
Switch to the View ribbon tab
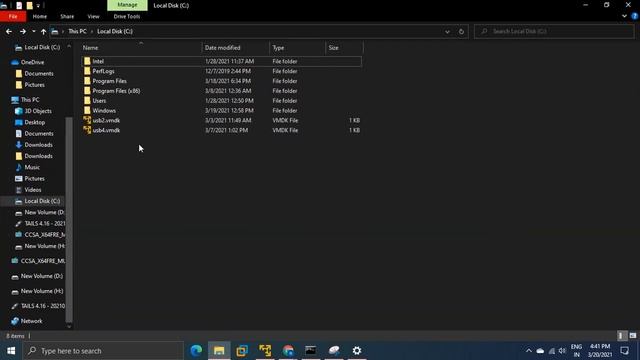coord(93,16)
